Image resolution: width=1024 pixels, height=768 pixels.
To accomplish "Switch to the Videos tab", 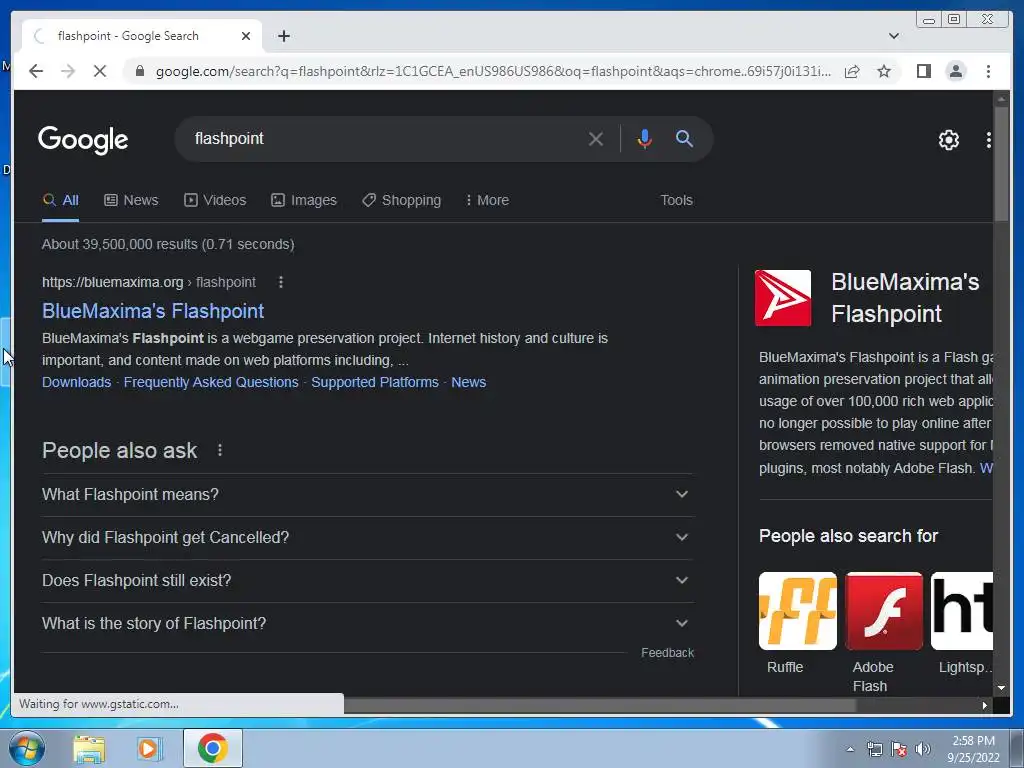I will pyautogui.click(x=215, y=200).
